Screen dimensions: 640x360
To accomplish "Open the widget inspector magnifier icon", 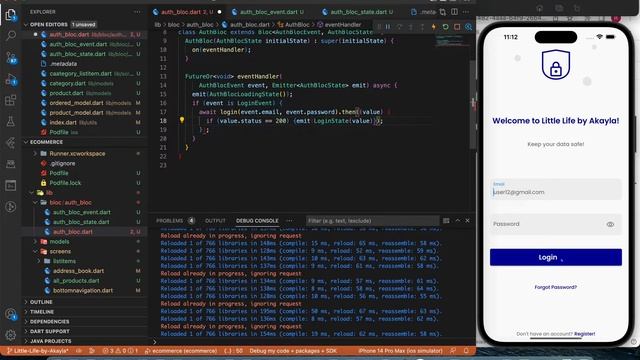I will coord(469,27).
